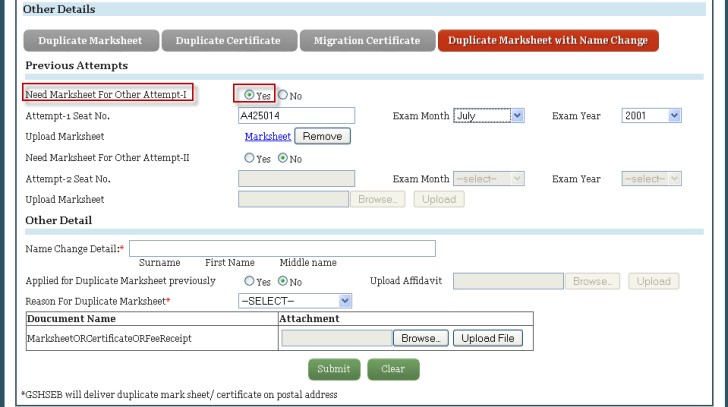Viewport: 728px width, 407px height.
Task: Select No for Marksheet For Other Attempt-I
Action: point(283,95)
